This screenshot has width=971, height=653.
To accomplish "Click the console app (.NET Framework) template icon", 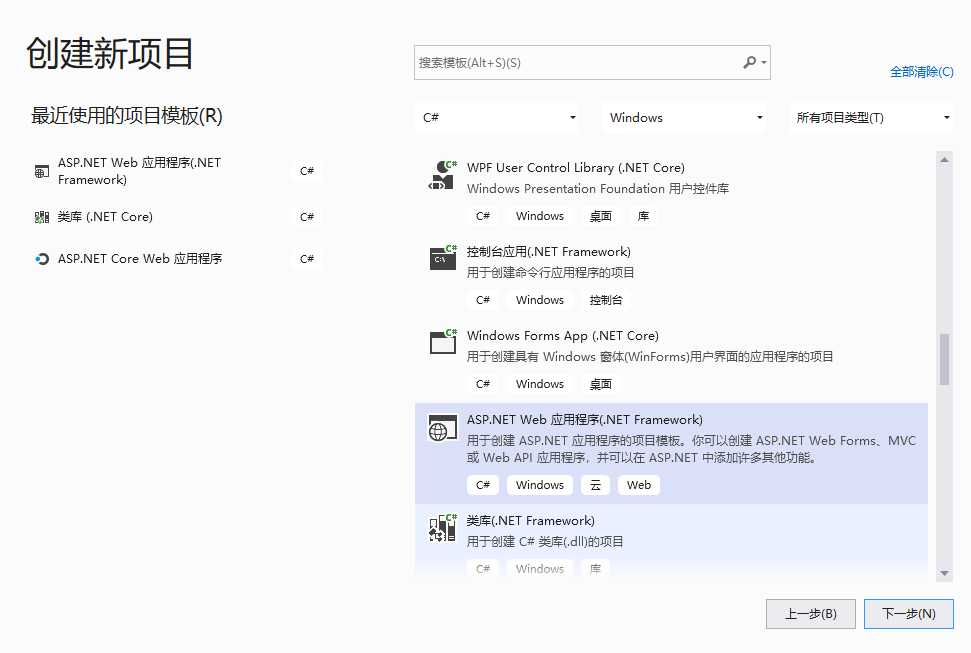I will [x=443, y=258].
